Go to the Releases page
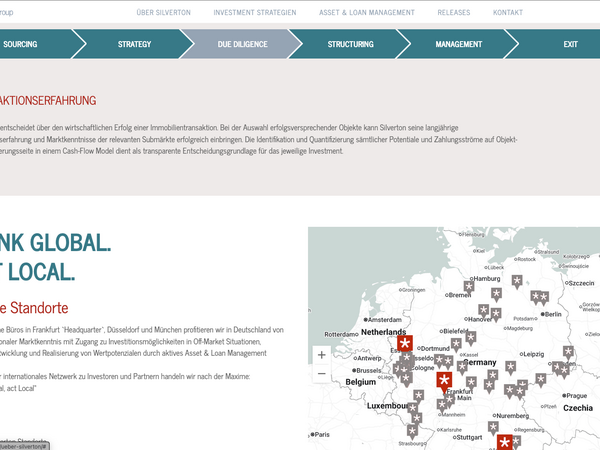The height and width of the screenshot is (450, 600). coord(454,12)
